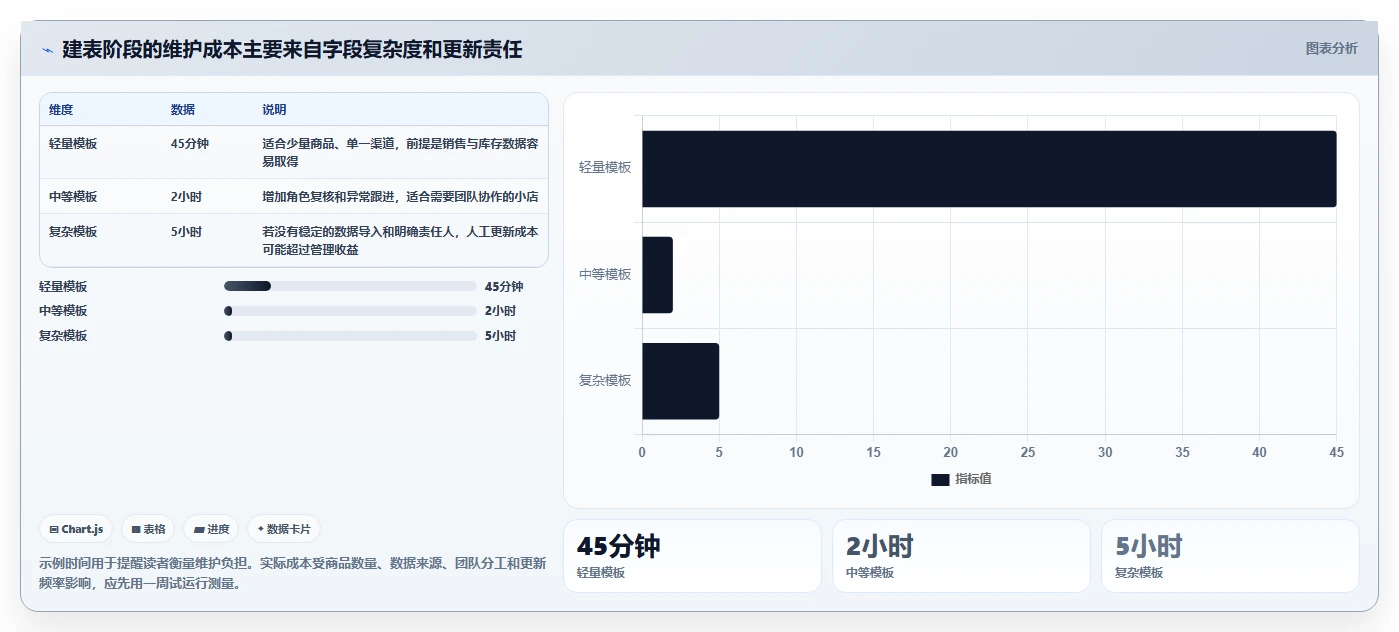Click the 5小时 table cell

click(x=186, y=232)
